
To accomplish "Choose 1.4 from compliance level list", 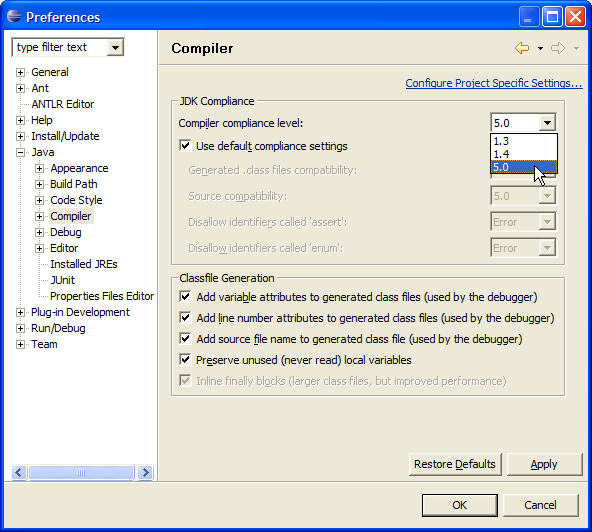I will (x=524, y=154).
